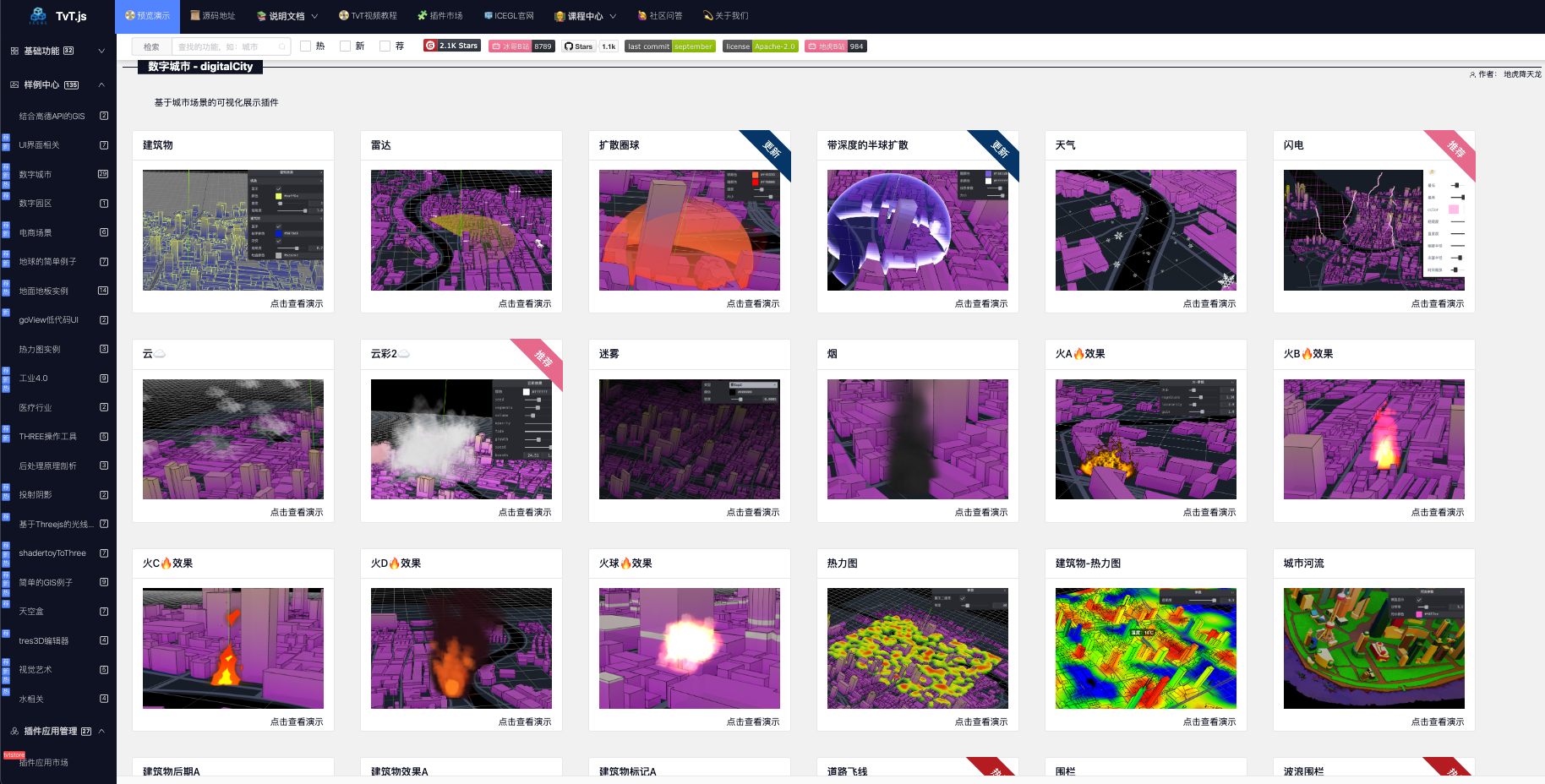Open the 插件市场 menu item
This screenshot has width=1545, height=784.
[440, 16]
